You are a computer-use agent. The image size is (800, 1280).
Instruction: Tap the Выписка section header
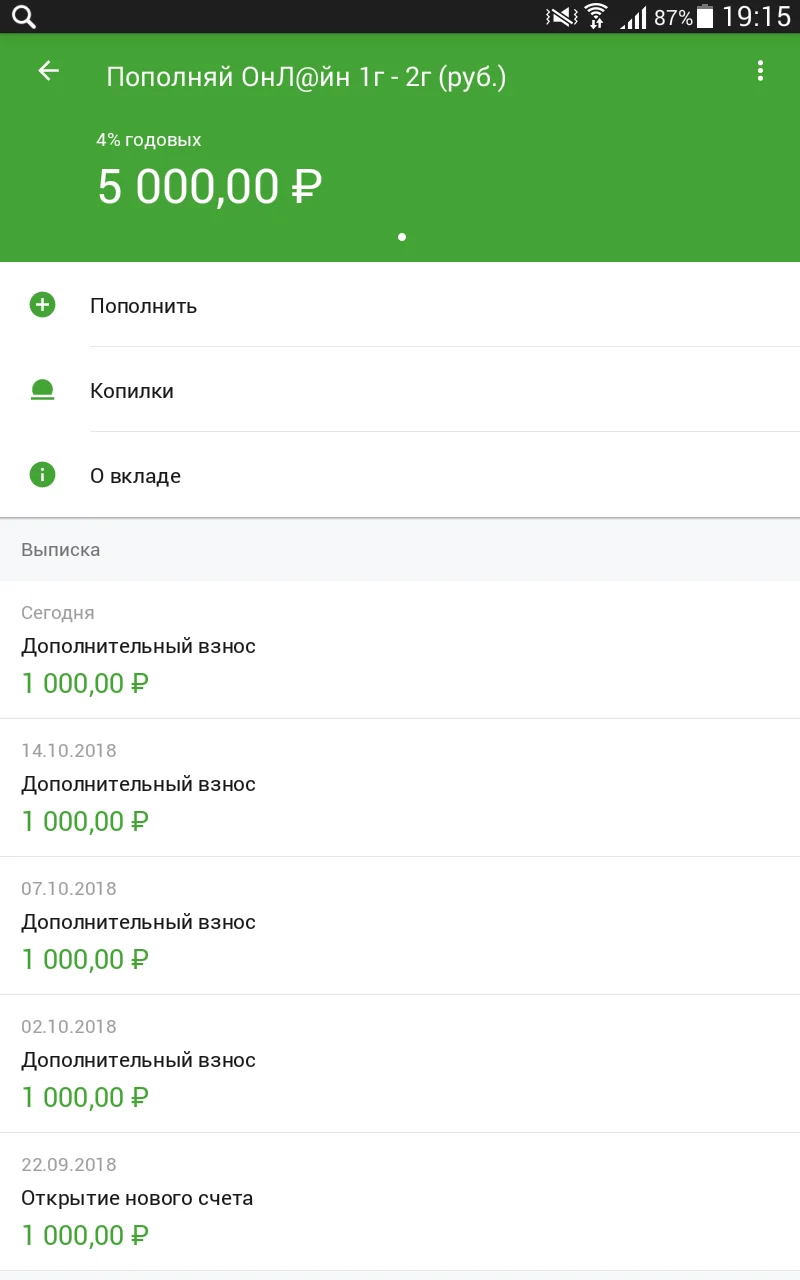tap(61, 549)
